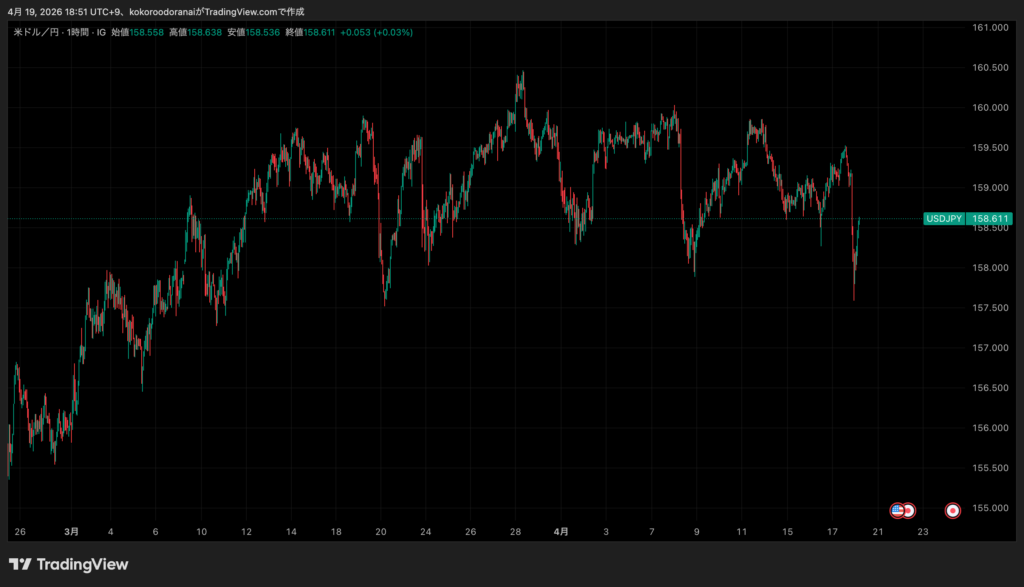This screenshot has height=587, width=1024.
Task: Select the 1時間 interval label in legend
Action: [x=78, y=32]
